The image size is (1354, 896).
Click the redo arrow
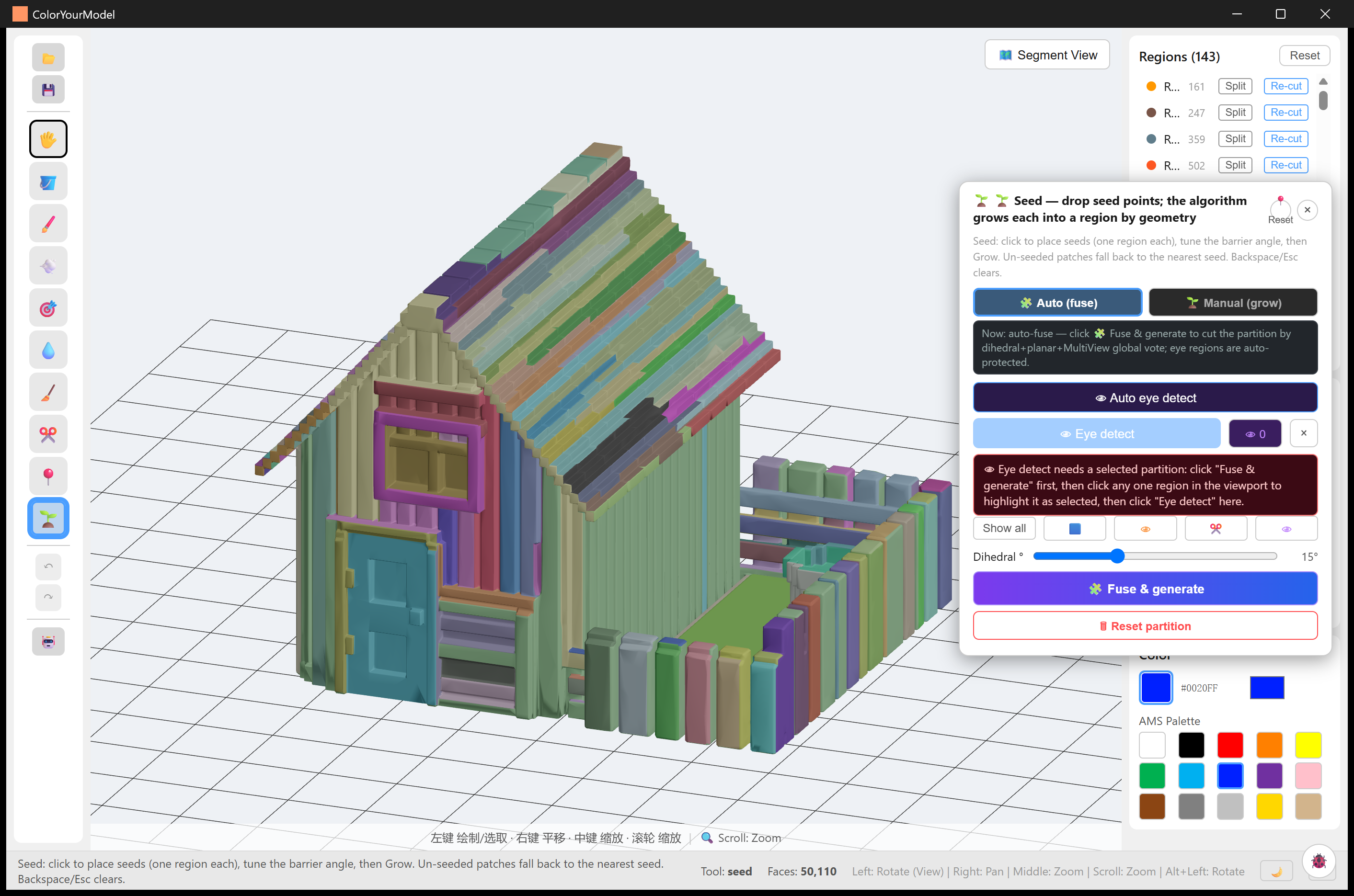click(x=48, y=597)
